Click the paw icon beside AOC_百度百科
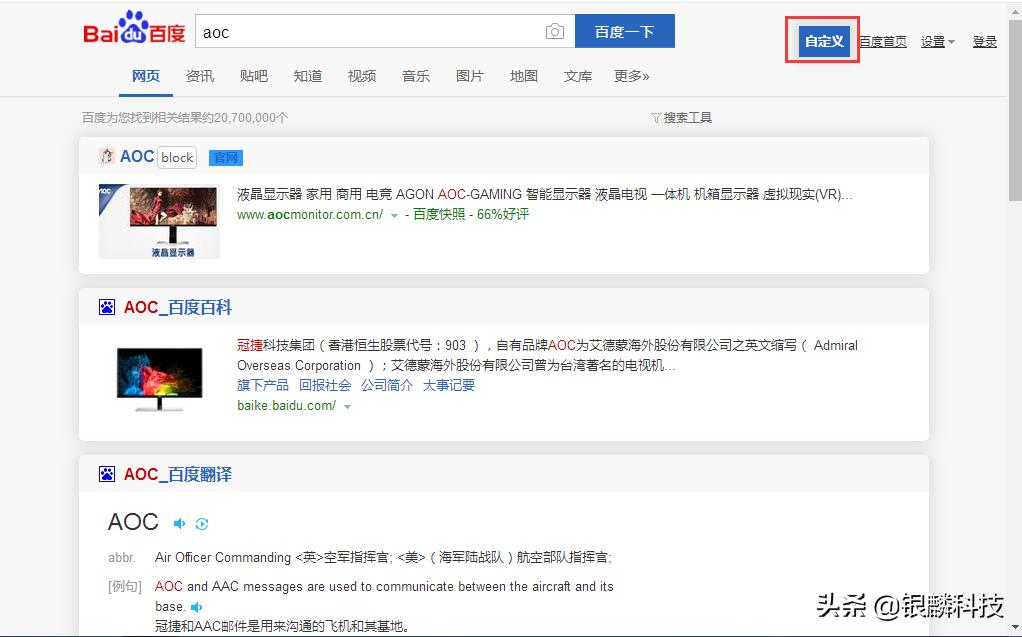 (107, 307)
